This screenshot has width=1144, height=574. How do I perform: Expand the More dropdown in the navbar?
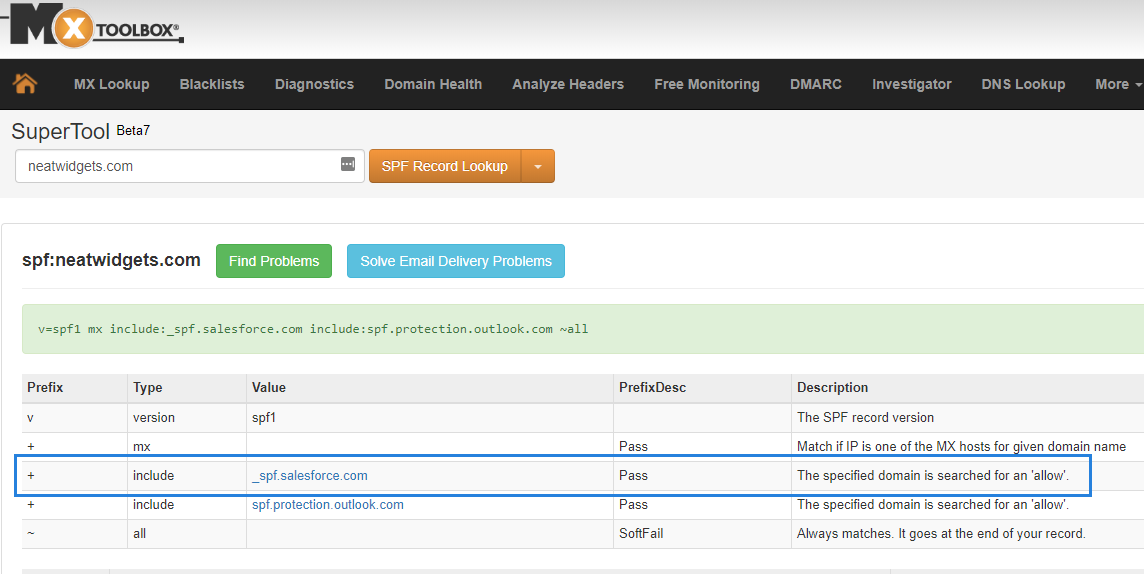pos(1118,85)
